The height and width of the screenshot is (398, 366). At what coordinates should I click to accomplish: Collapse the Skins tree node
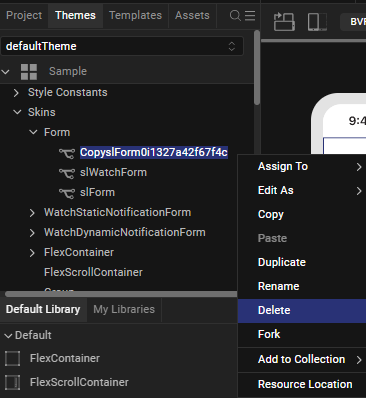click(17, 112)
